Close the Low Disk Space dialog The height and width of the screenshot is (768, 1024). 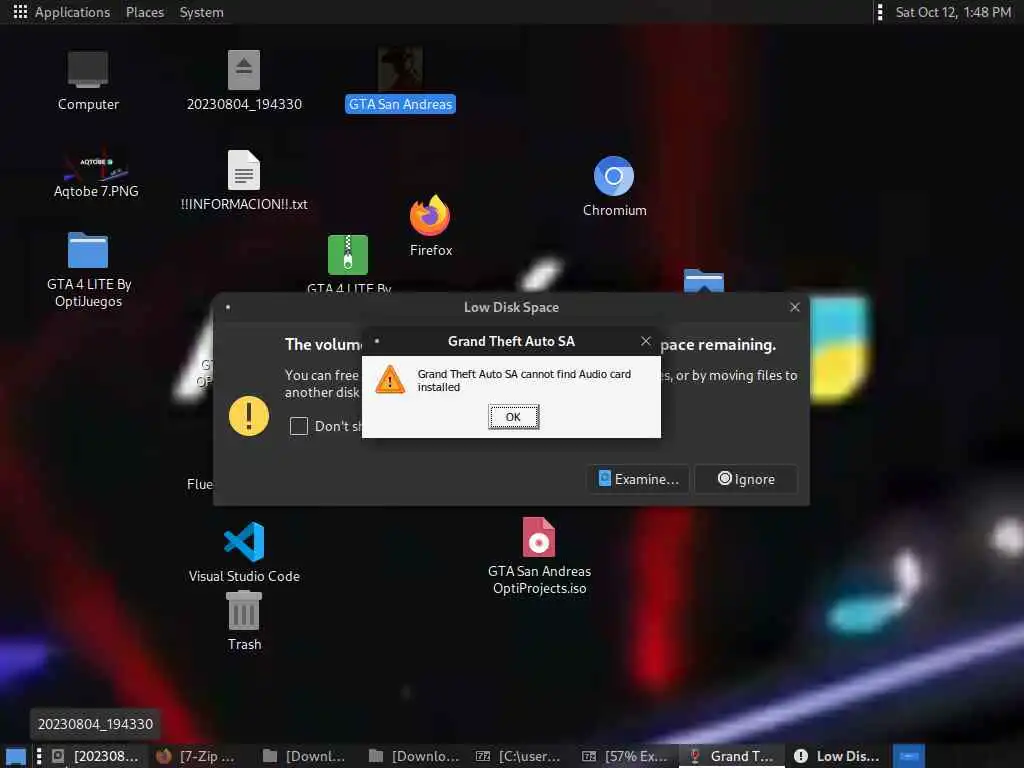click(x=794, y=307)
